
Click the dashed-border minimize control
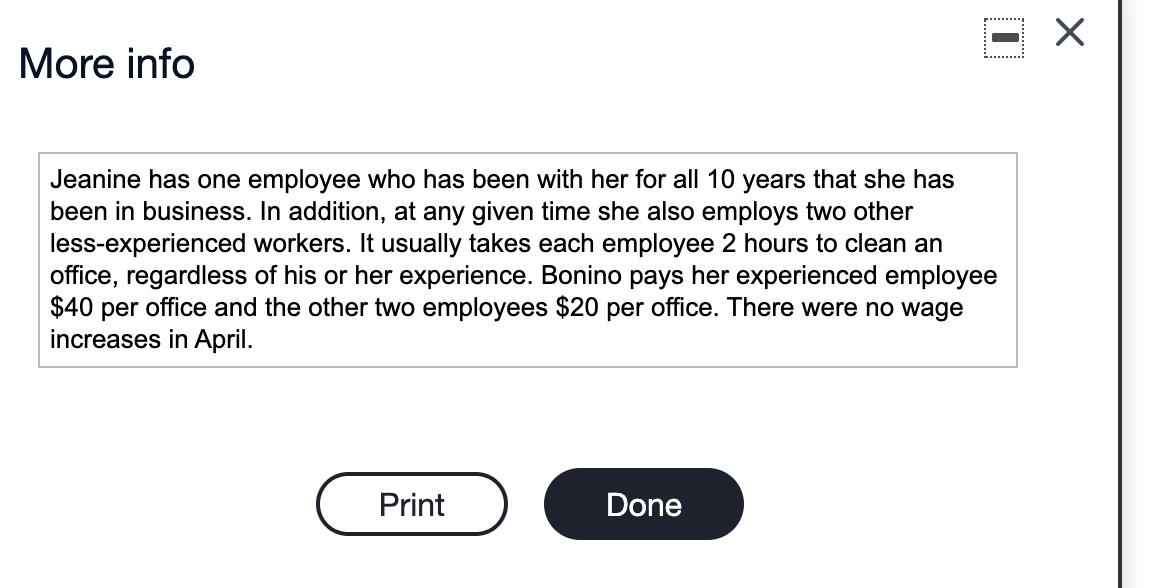click(x=1004, y=35)
